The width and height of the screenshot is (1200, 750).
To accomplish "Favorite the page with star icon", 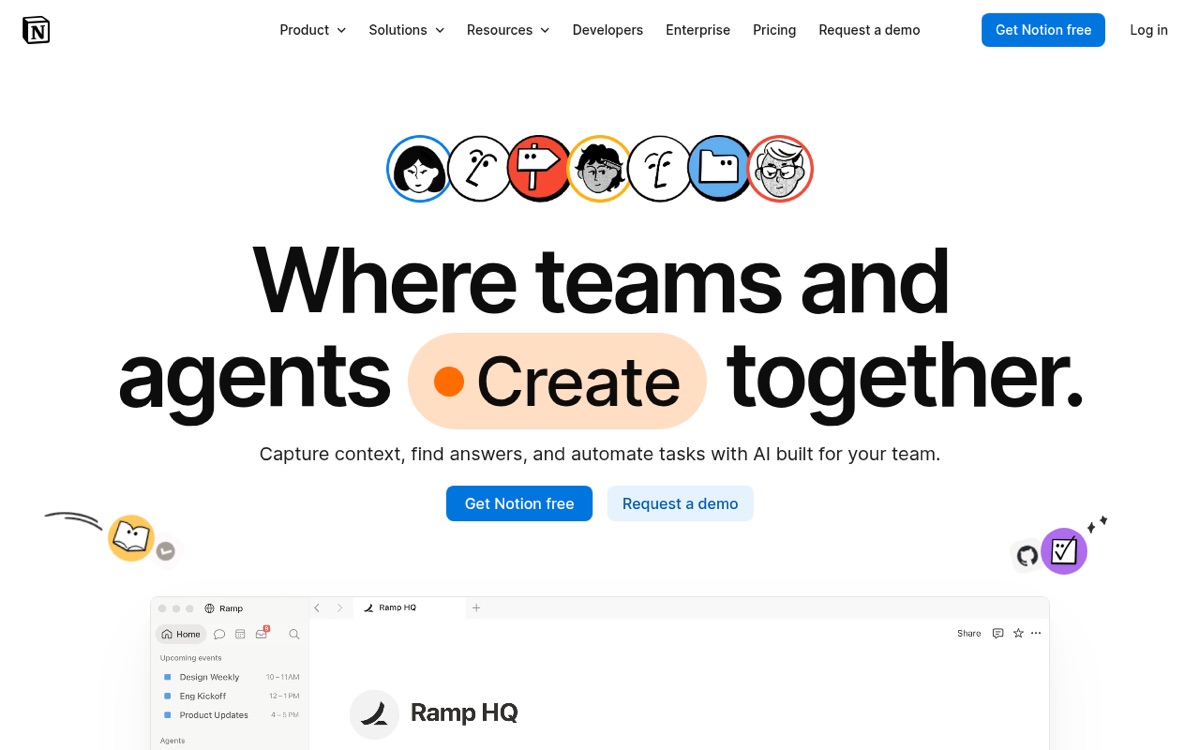I will coord(1018,633).
